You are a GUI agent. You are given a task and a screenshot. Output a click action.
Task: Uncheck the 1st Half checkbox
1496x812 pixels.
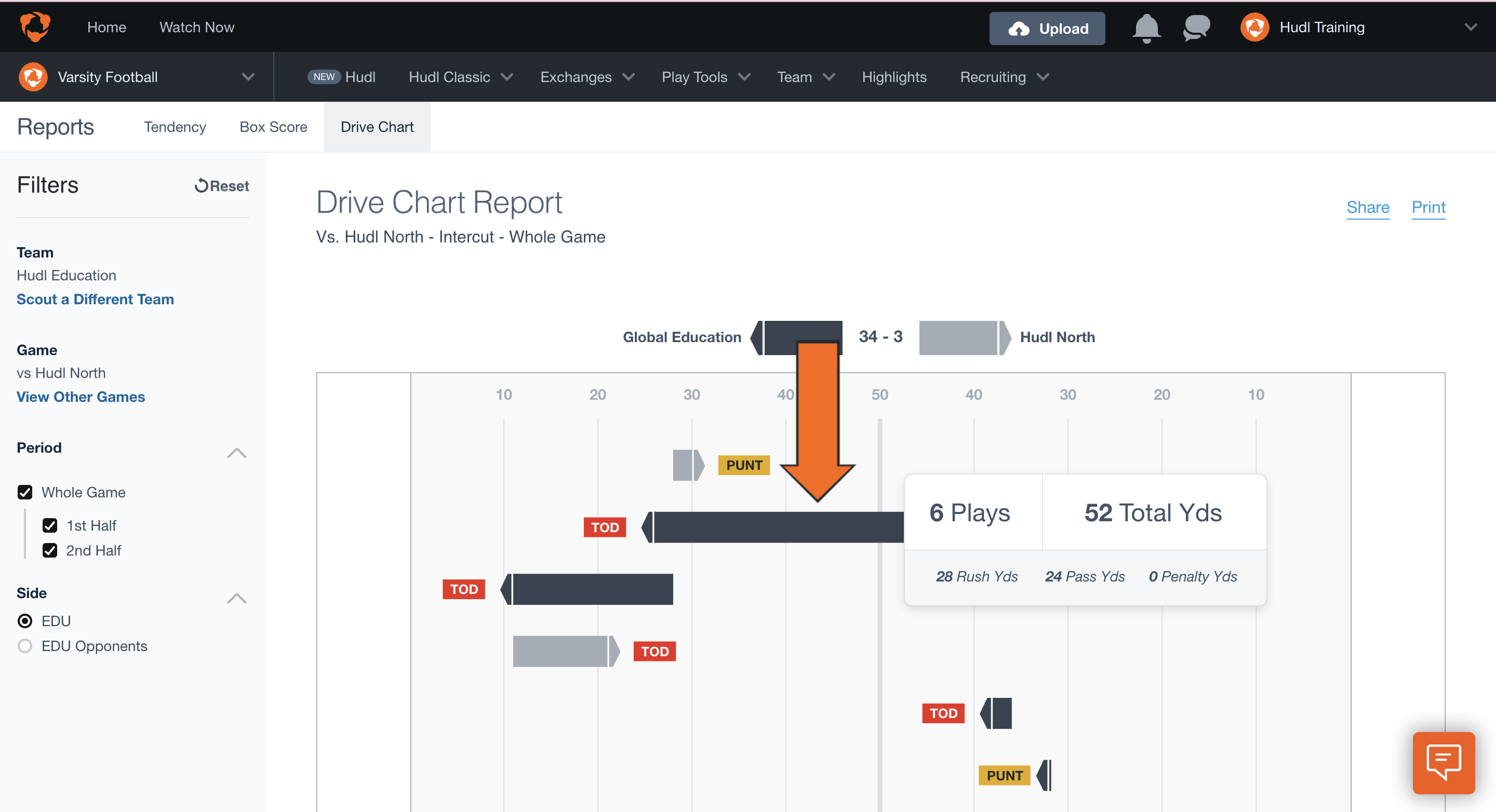[x=50, y=525]
